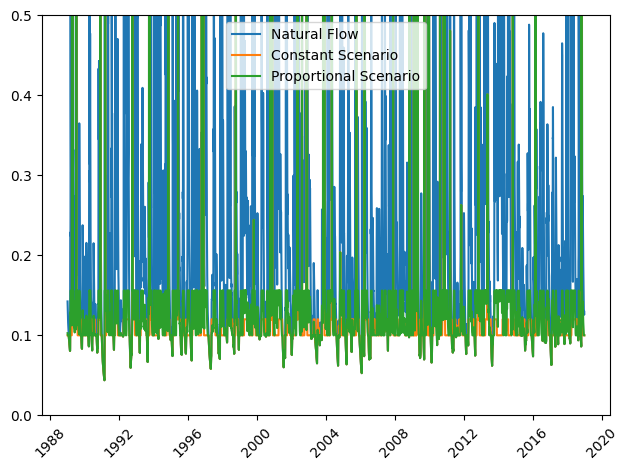
Task: Click the 0.0 y-axis tick label
Action: pos(21,415)
